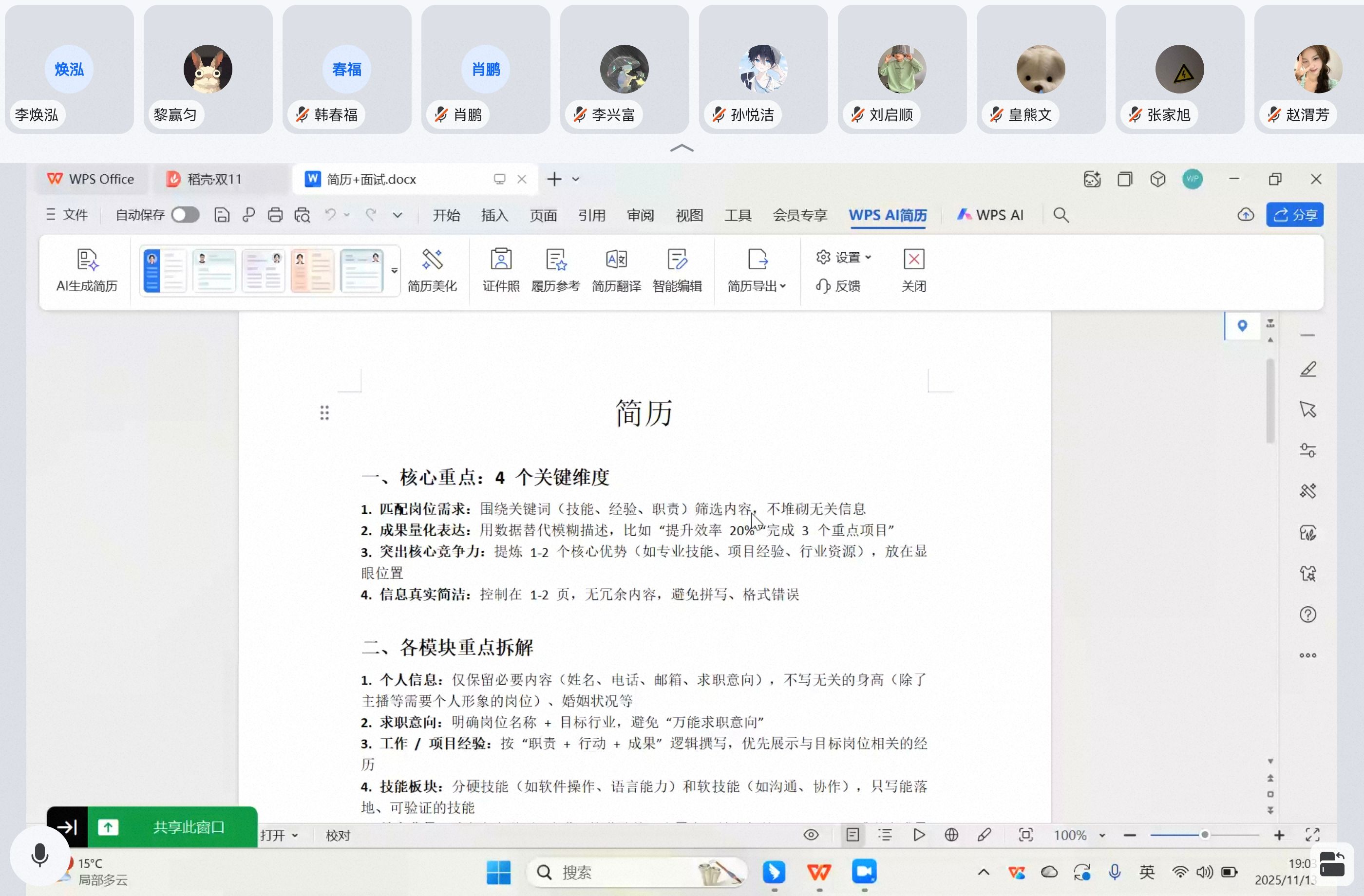Image resolution: width=1364 pixels, height=896 pixels.
Task: Click the 简历翻译 translate icon
Action: click(x=616, y=260)
